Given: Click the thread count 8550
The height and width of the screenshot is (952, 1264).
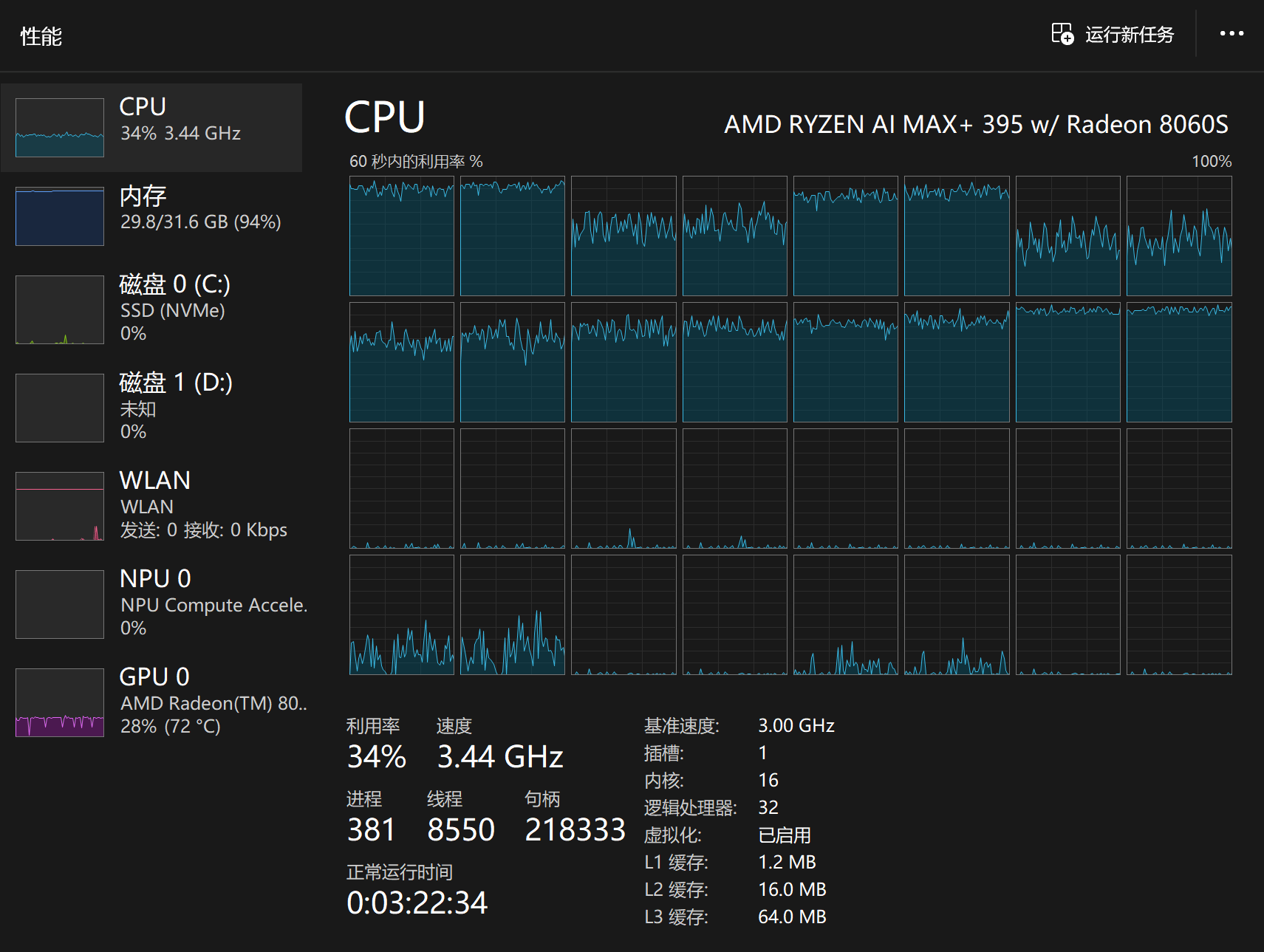Looking at the screenshot, I should pos(461,830).
